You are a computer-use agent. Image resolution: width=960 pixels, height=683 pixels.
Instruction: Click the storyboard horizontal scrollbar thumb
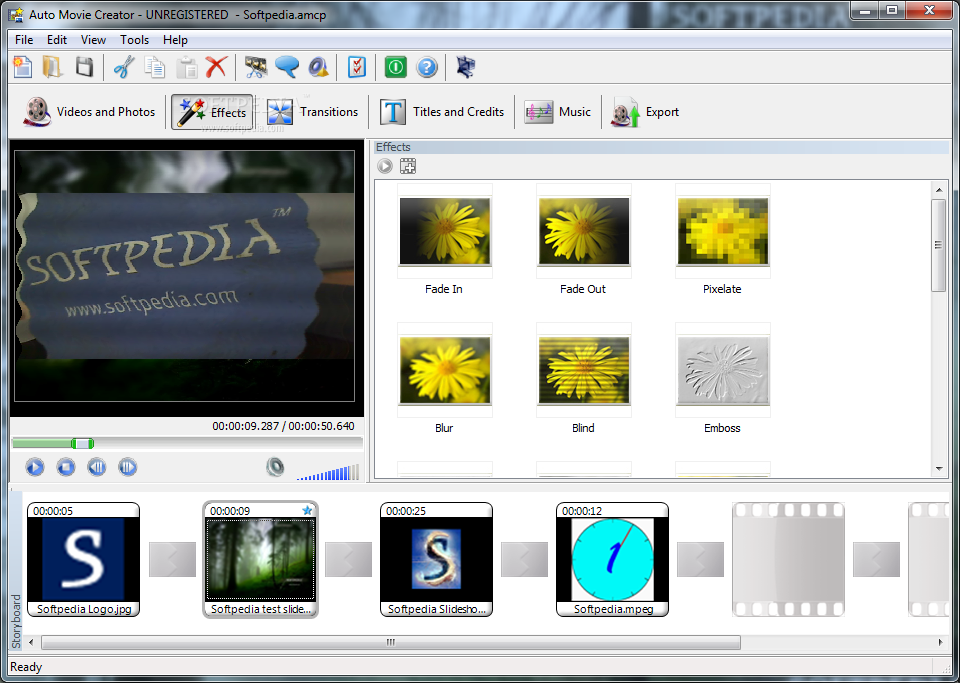(x=391, y=642)
